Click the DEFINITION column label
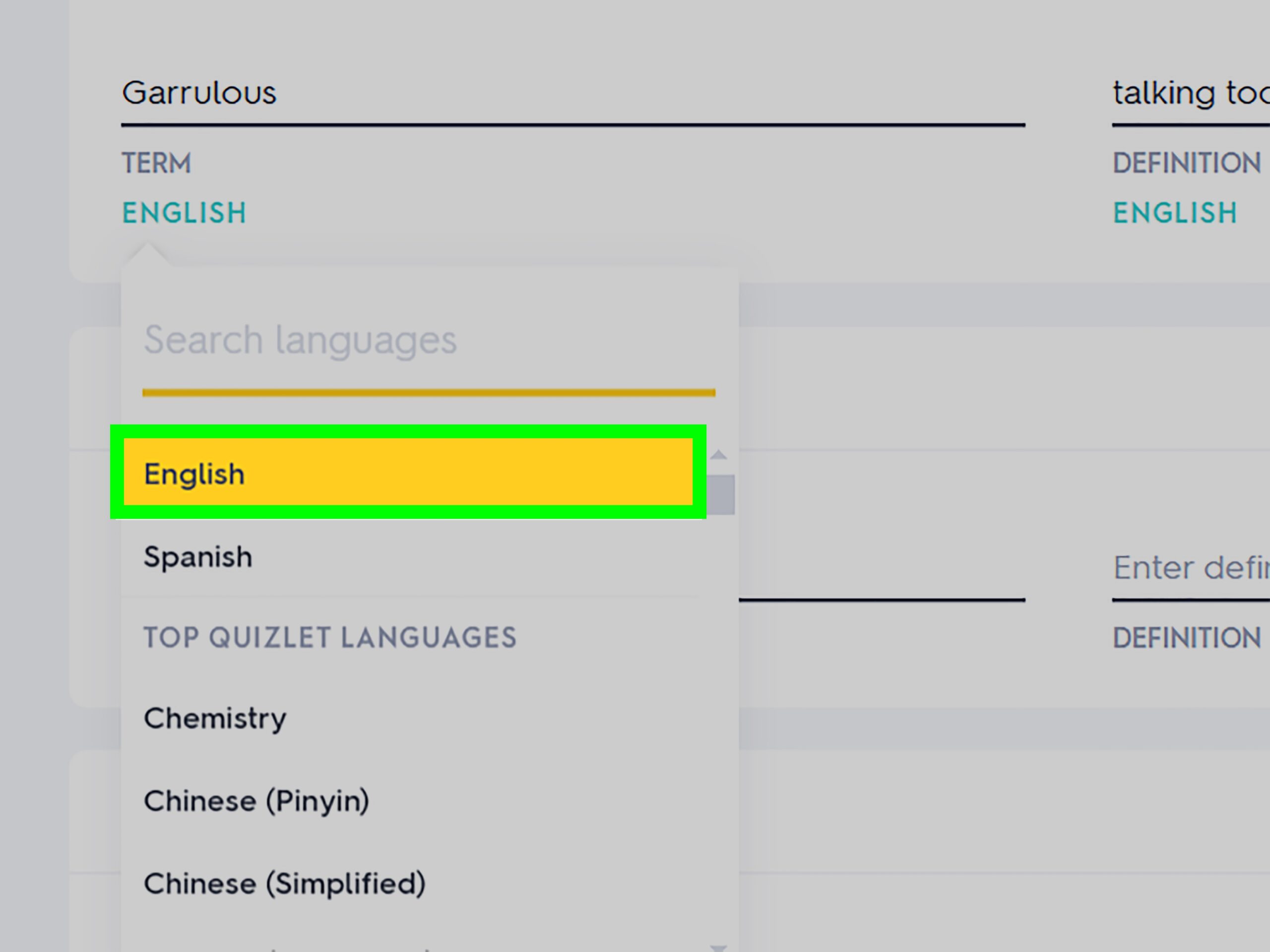Screen dimensions: 1270x952 [1186, 163]
